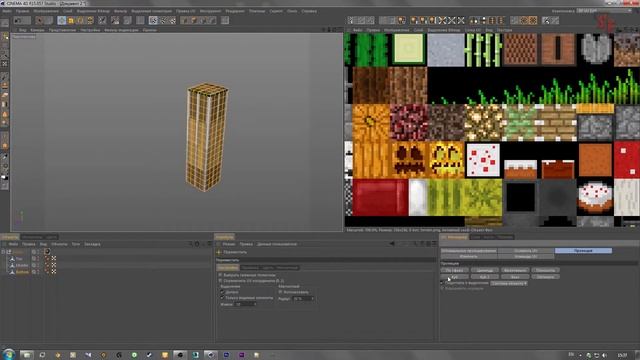Open the file explorer taskbar icon
The image size is (640, 360).
pos(27,355)
